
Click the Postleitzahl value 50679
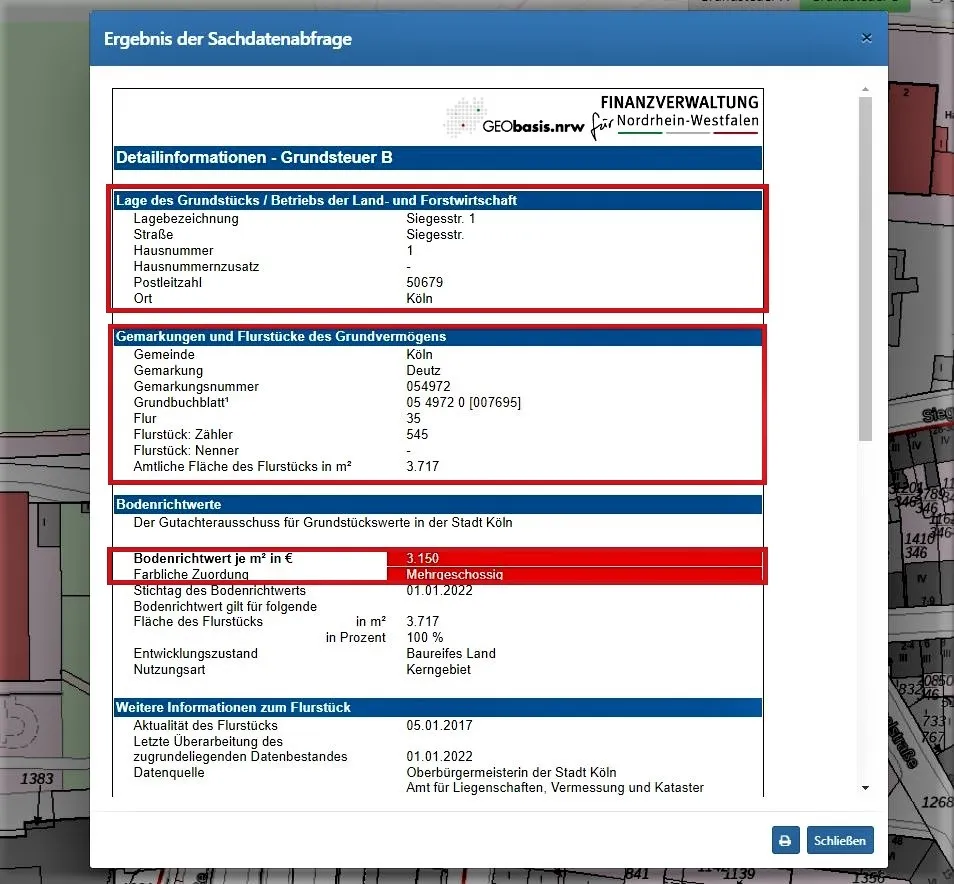point(424,283)
